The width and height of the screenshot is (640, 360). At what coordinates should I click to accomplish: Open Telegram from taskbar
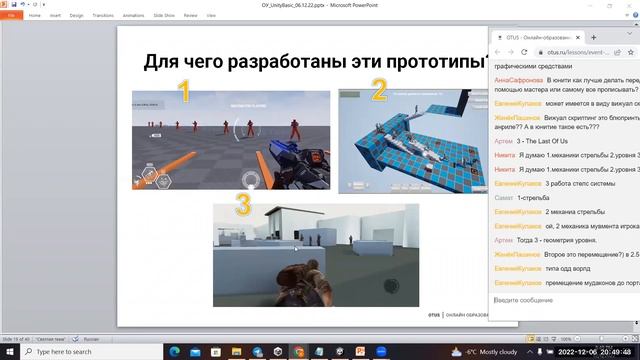257,351
